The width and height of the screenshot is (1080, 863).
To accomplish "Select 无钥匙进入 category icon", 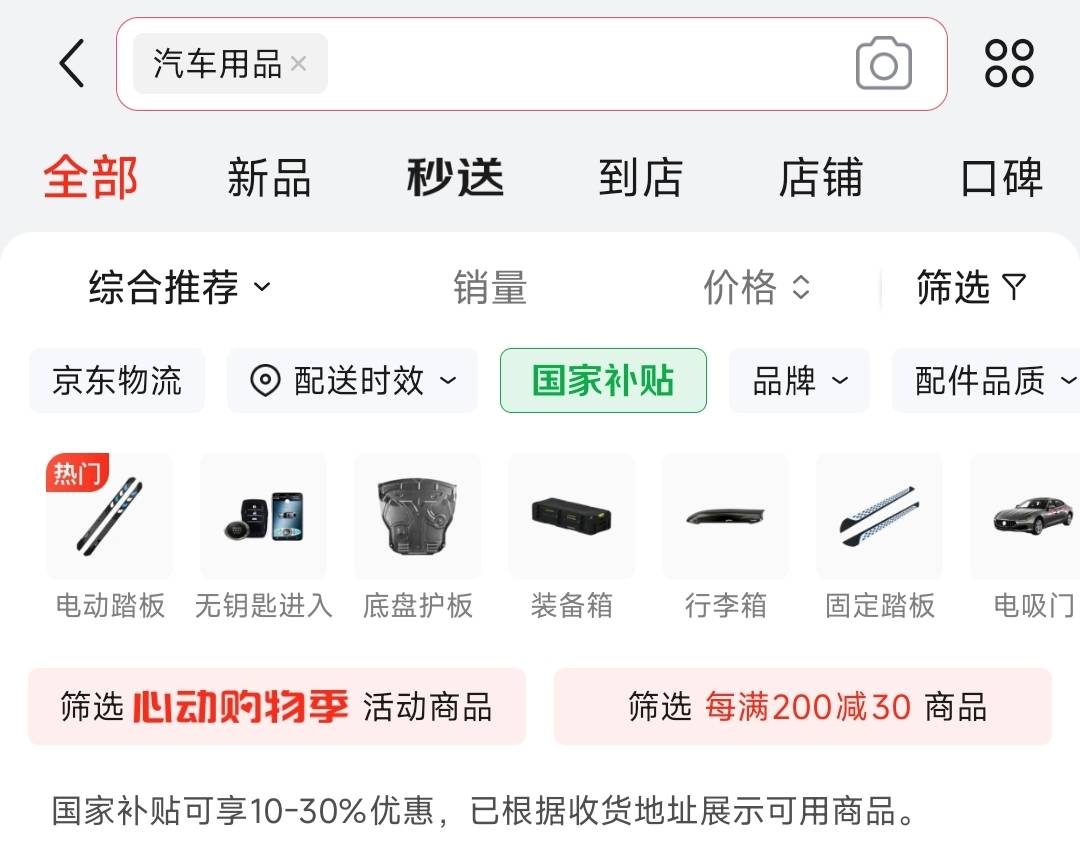I will pos(264,516).
